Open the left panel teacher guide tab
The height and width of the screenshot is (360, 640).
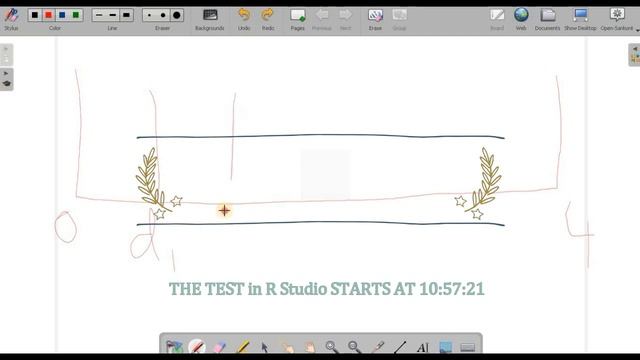coord(6,79)
